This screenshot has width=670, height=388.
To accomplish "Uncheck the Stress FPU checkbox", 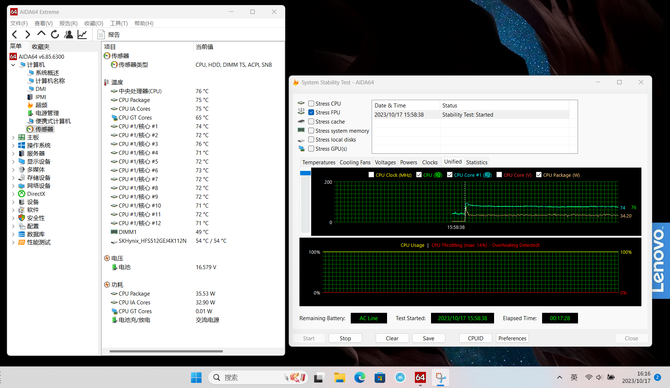I will coord(311,112).
